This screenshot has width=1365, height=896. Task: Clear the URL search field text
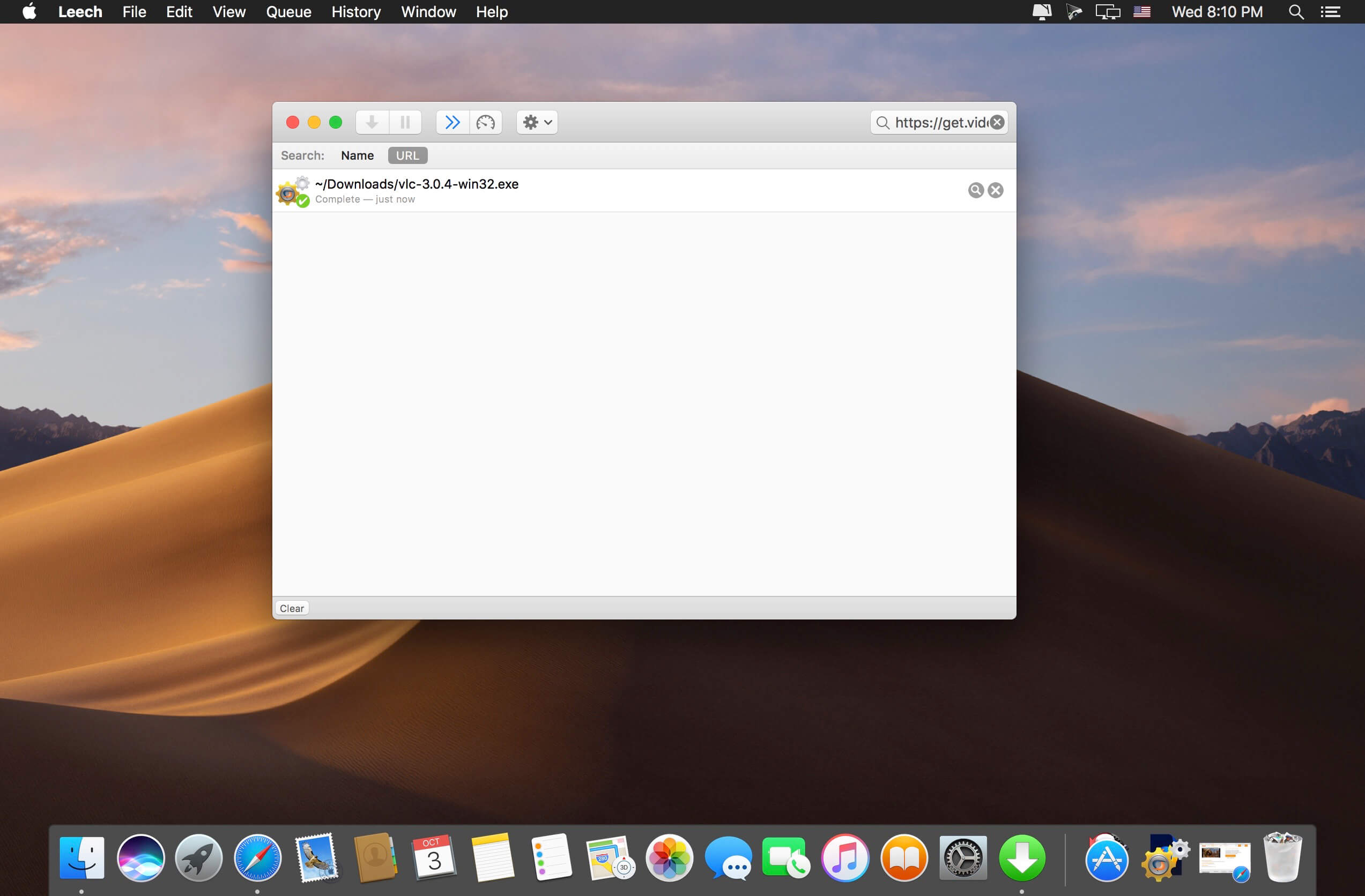[x=997, y=122]
